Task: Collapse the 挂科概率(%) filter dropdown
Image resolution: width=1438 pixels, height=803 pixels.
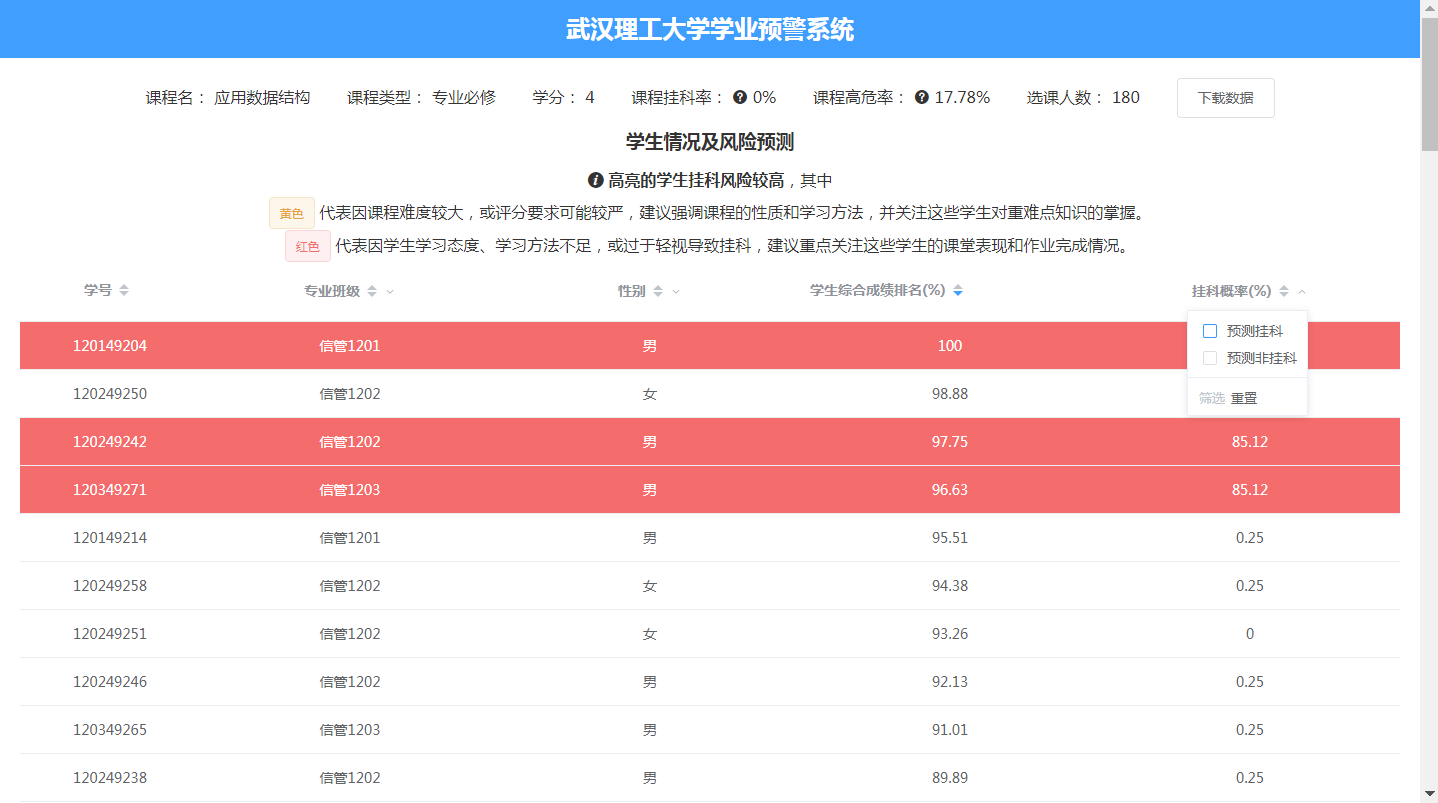Action: coord(1302,292)
